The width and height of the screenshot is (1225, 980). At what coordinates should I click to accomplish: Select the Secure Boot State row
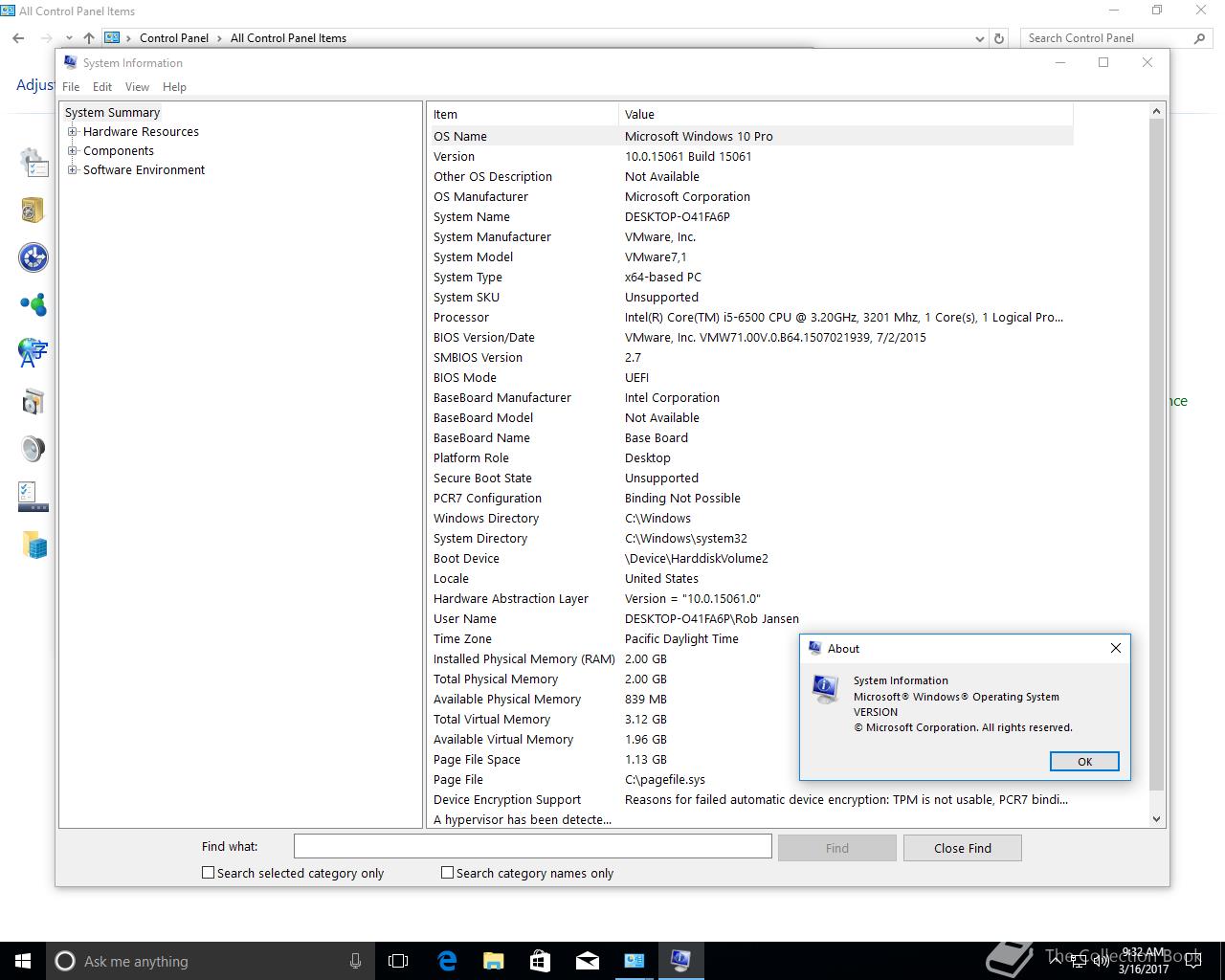pyautogui.click(x=751, y=478)
